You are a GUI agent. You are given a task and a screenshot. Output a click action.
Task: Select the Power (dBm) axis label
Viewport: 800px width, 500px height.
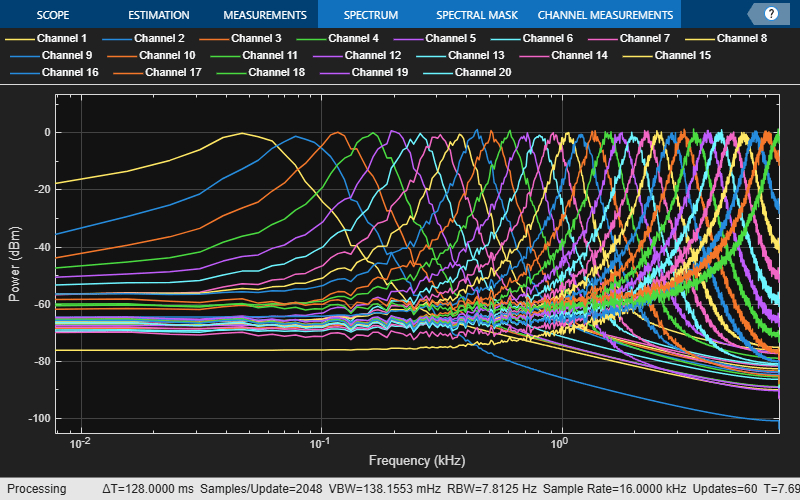(14, 264)
